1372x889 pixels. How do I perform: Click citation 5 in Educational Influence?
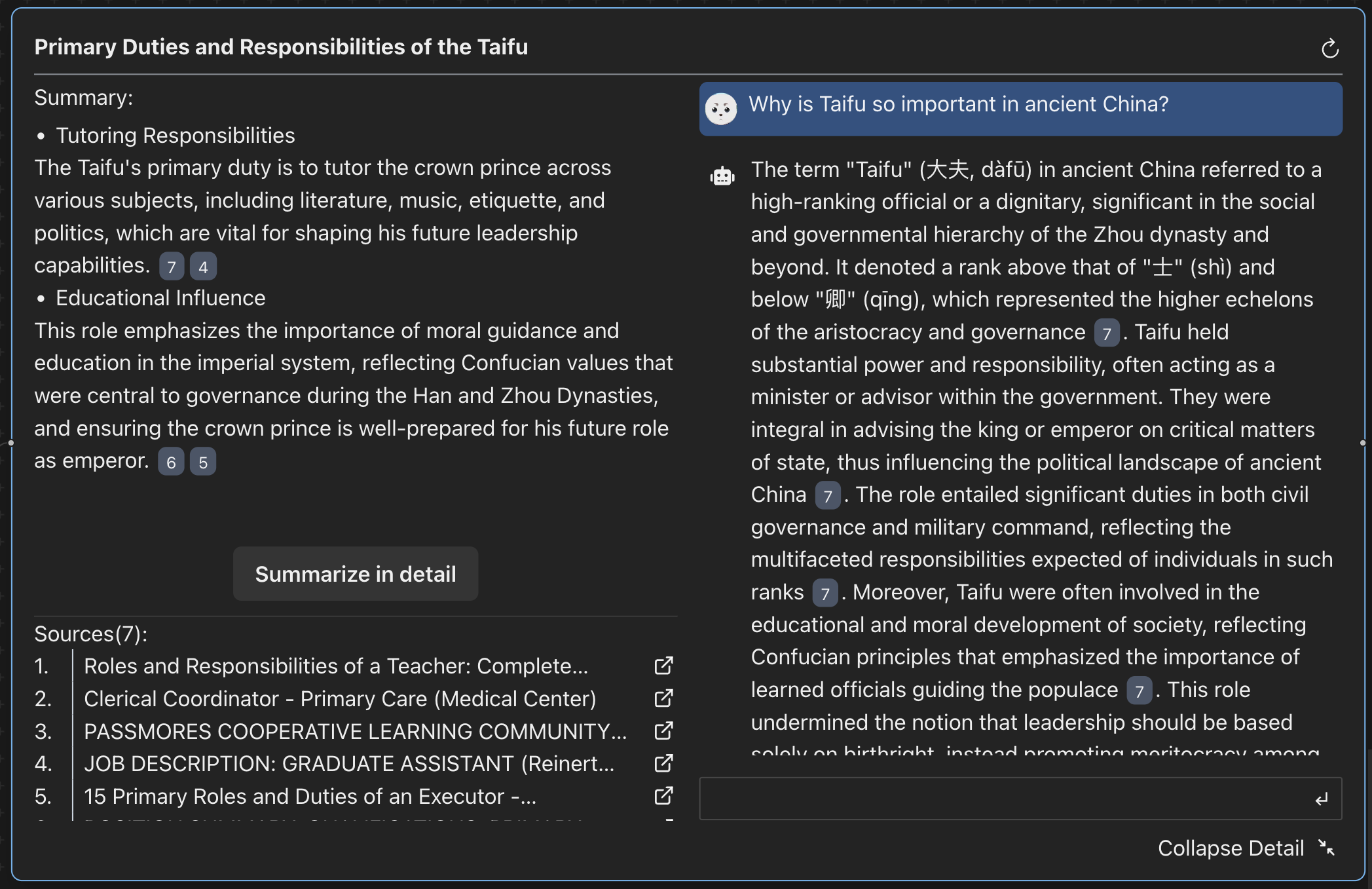point(203,462)
